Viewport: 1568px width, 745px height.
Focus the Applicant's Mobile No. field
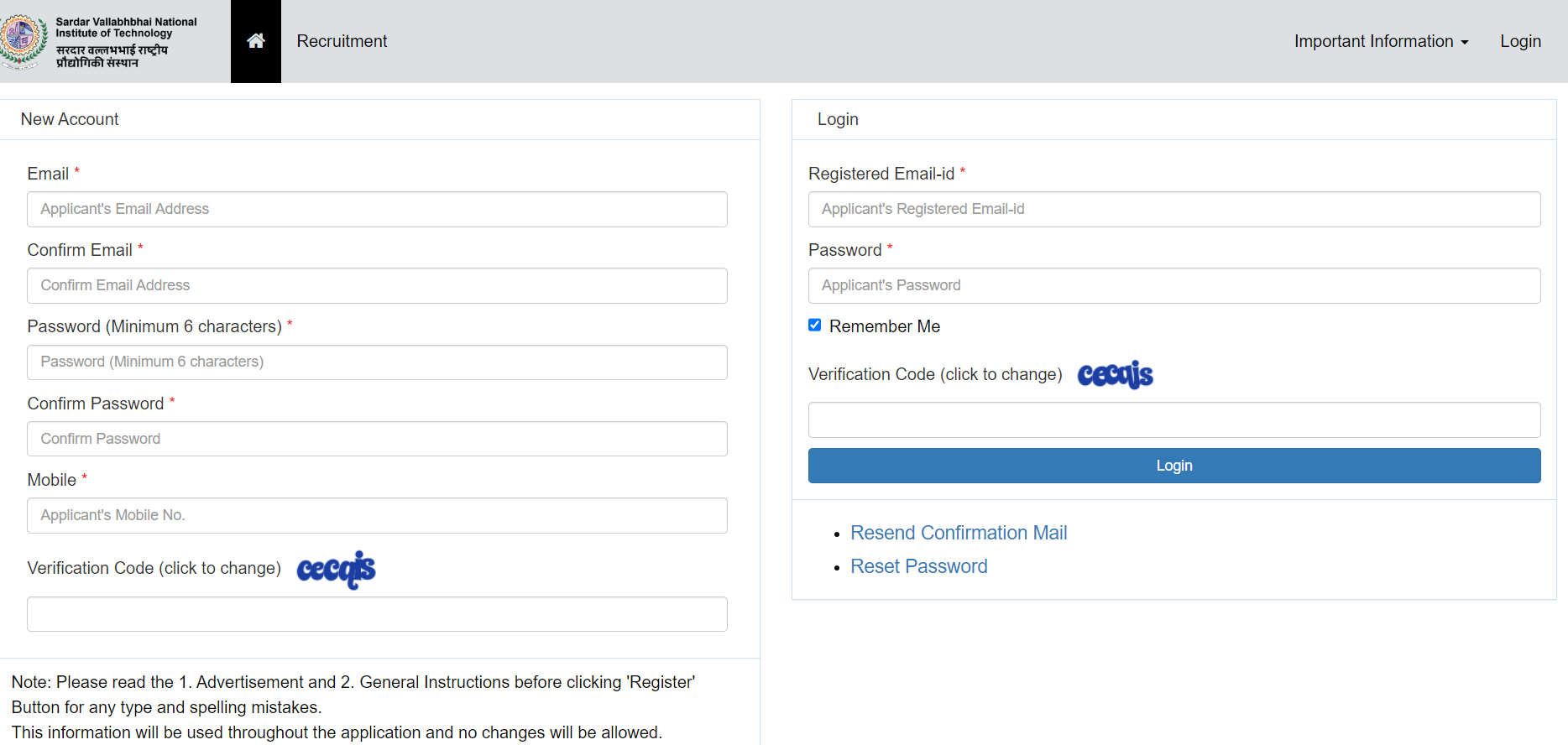pyautogui.click(x=377, y=515)
